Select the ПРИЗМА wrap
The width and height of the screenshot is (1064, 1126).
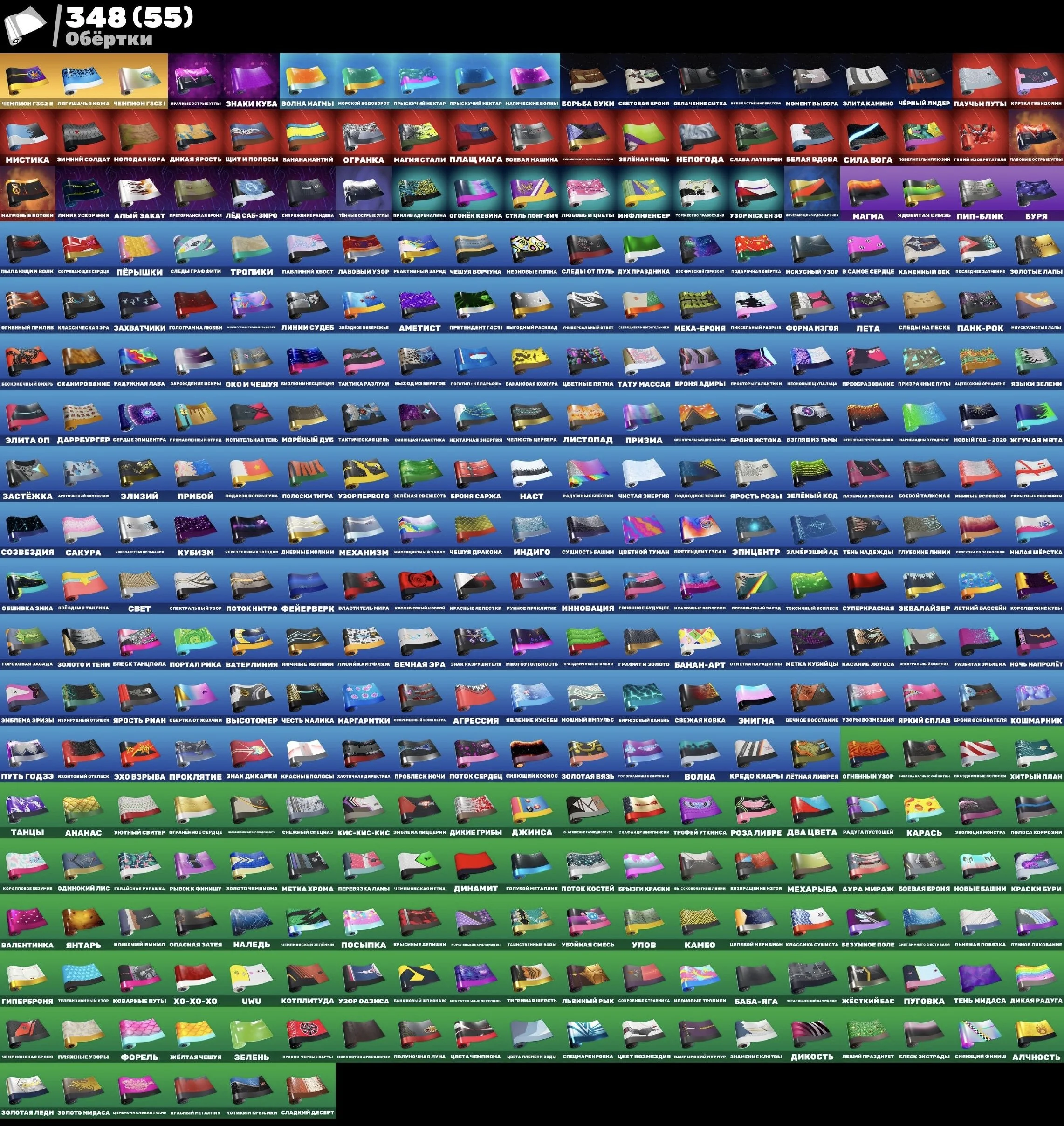[644, 416]
